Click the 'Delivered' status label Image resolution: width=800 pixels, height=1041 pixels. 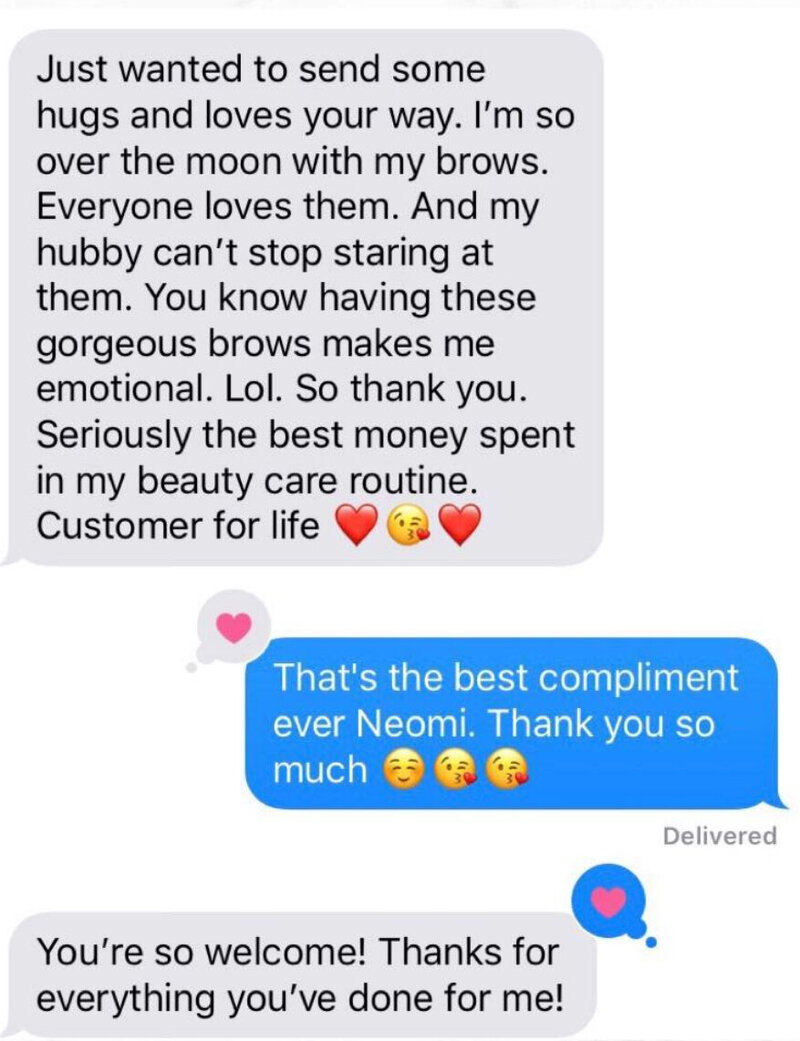[720, 835]
